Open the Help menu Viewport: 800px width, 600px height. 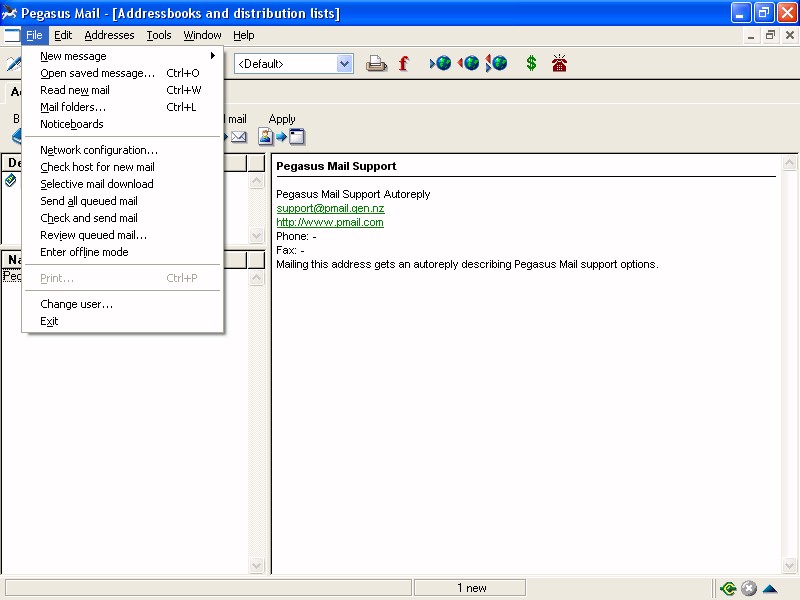(x=243, y=35)
